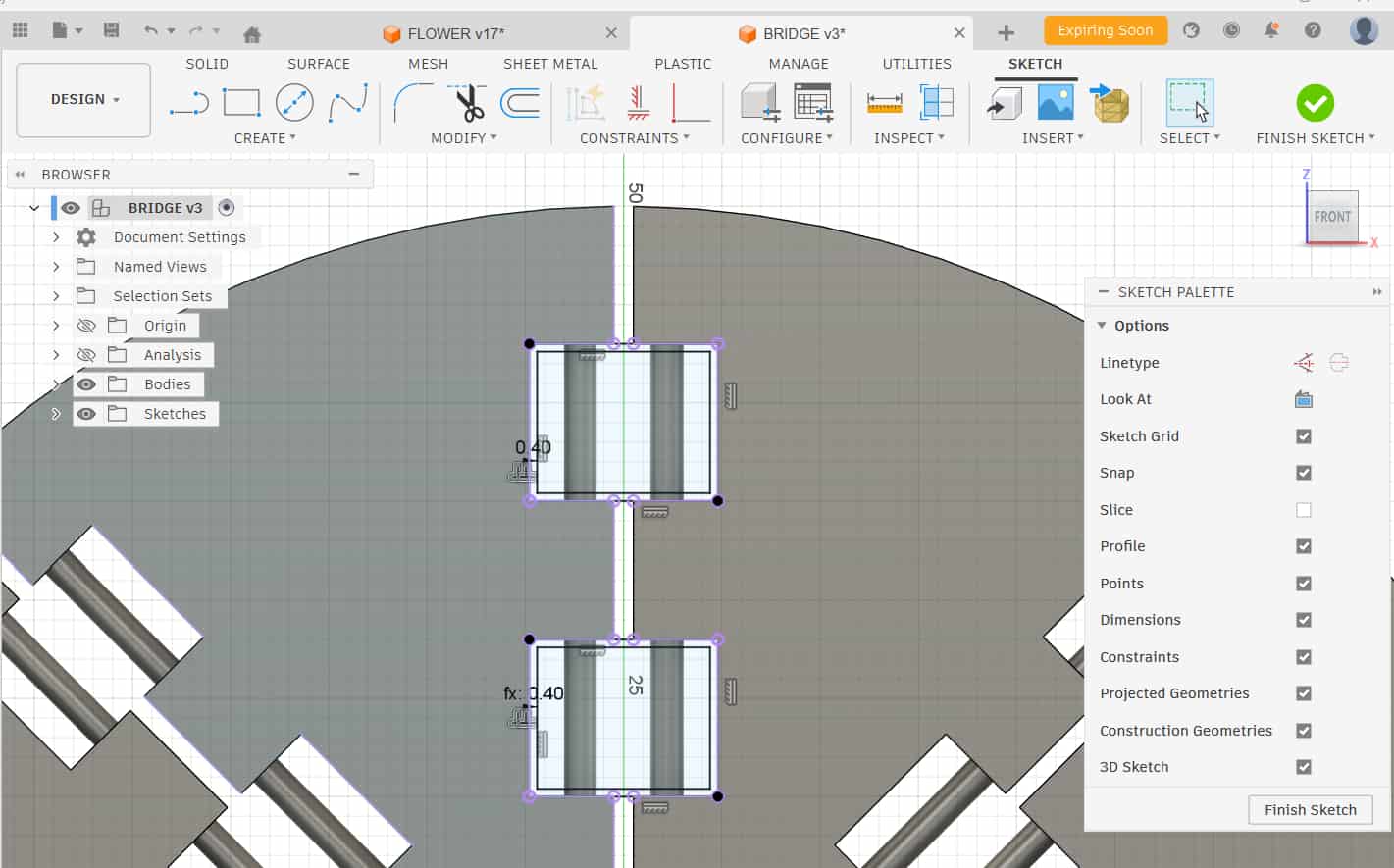Screen dimensions: 1394x868
Task: Open the DESIGN workspace dropdown
Action: (x=84, y=100)
